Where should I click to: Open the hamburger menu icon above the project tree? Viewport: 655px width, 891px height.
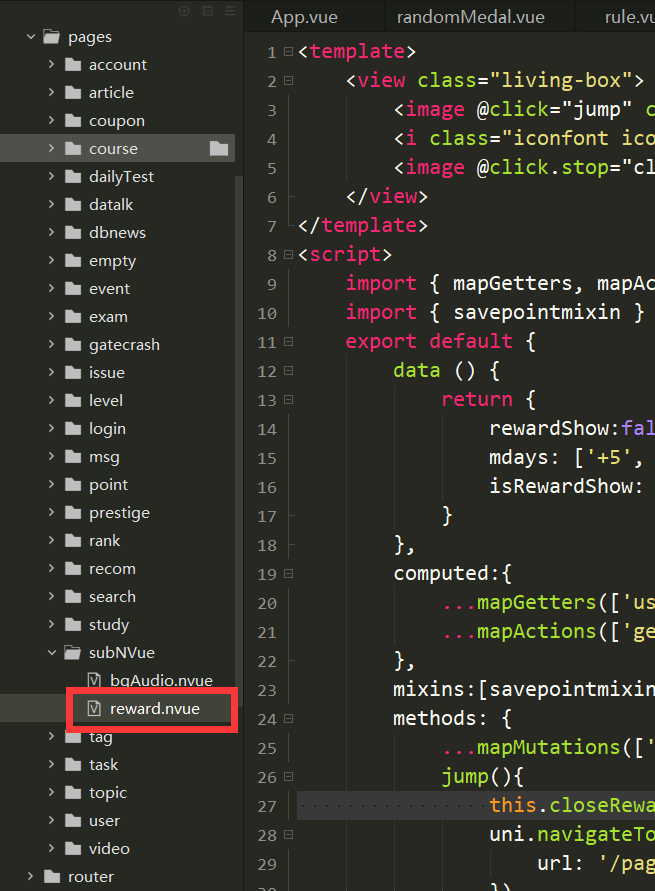pos(230,11)
